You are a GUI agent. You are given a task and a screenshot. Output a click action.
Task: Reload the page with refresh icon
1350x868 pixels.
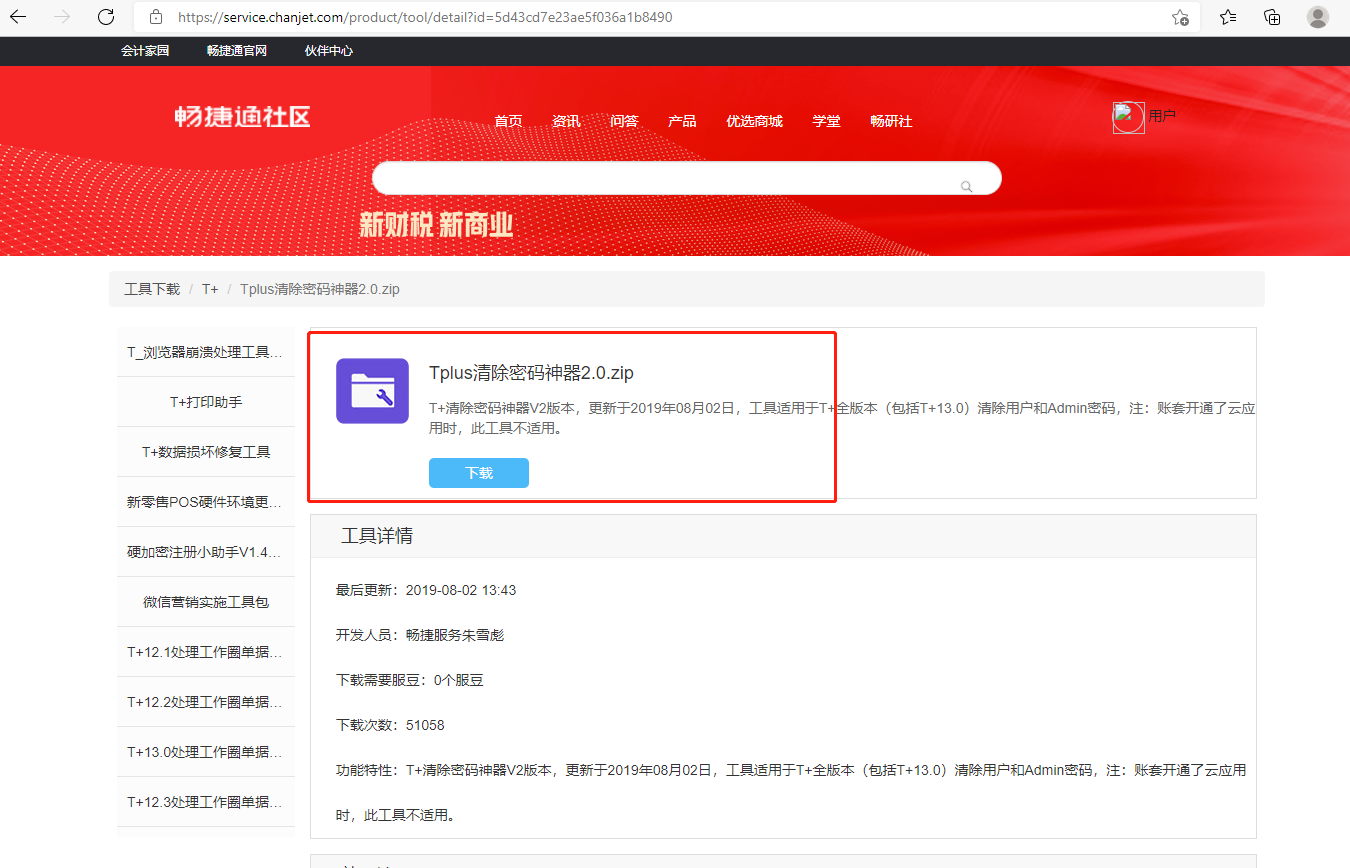[x=106, y=17]
